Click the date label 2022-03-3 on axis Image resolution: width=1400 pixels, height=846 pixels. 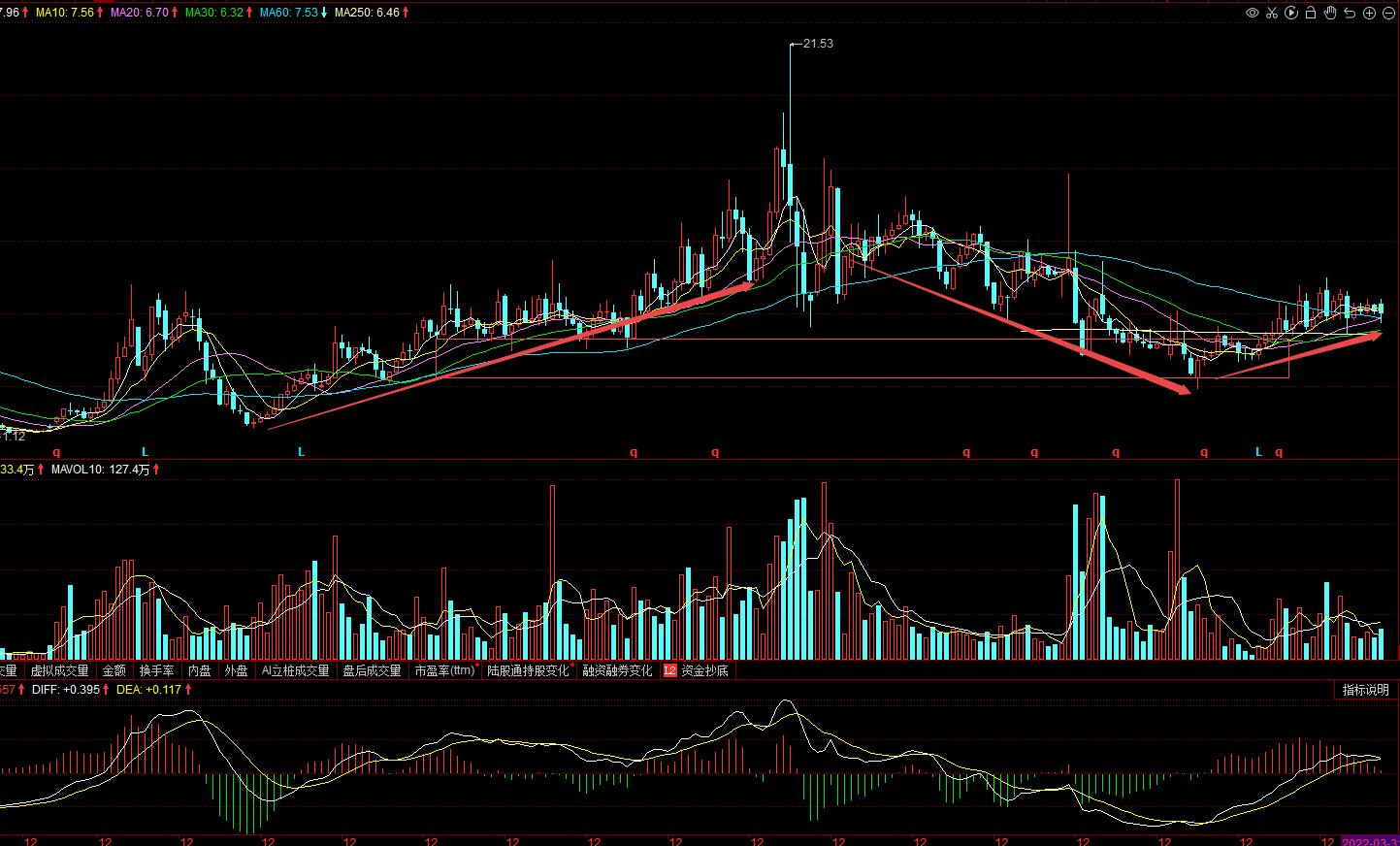pyautogui.click(x=1370, y=840)
